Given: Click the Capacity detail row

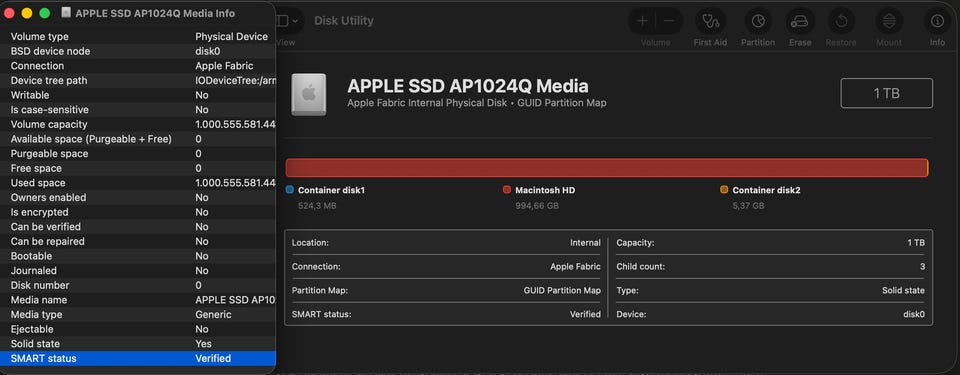Looking at the screenshot, I should tap(770, 243).
